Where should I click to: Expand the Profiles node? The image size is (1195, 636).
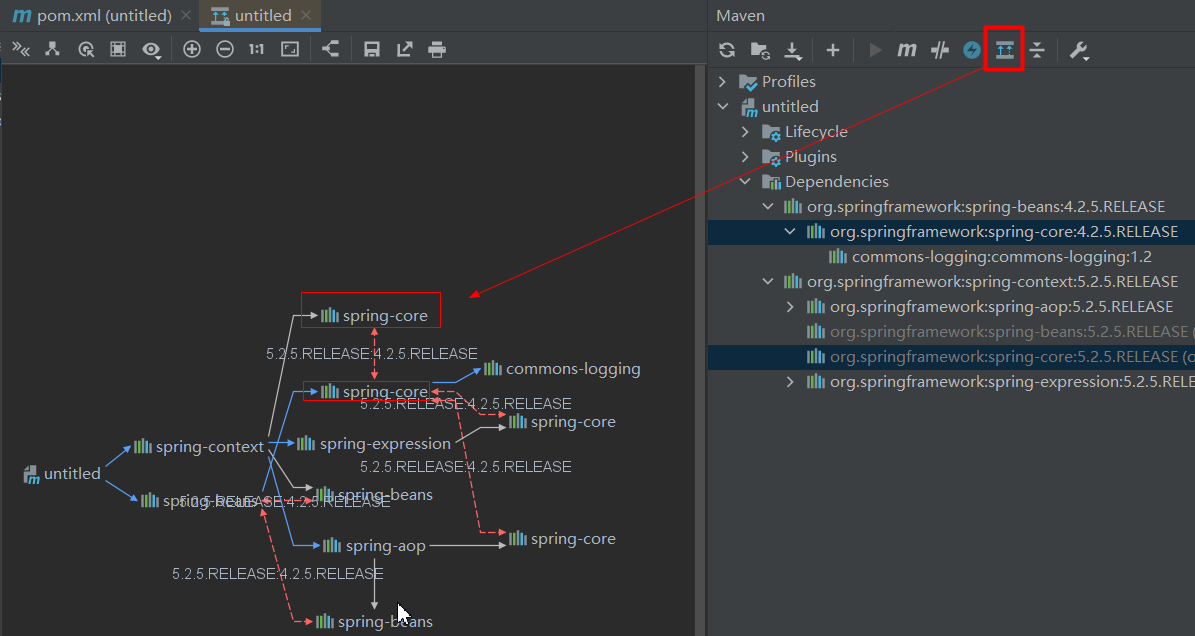[x=722, y=81]
